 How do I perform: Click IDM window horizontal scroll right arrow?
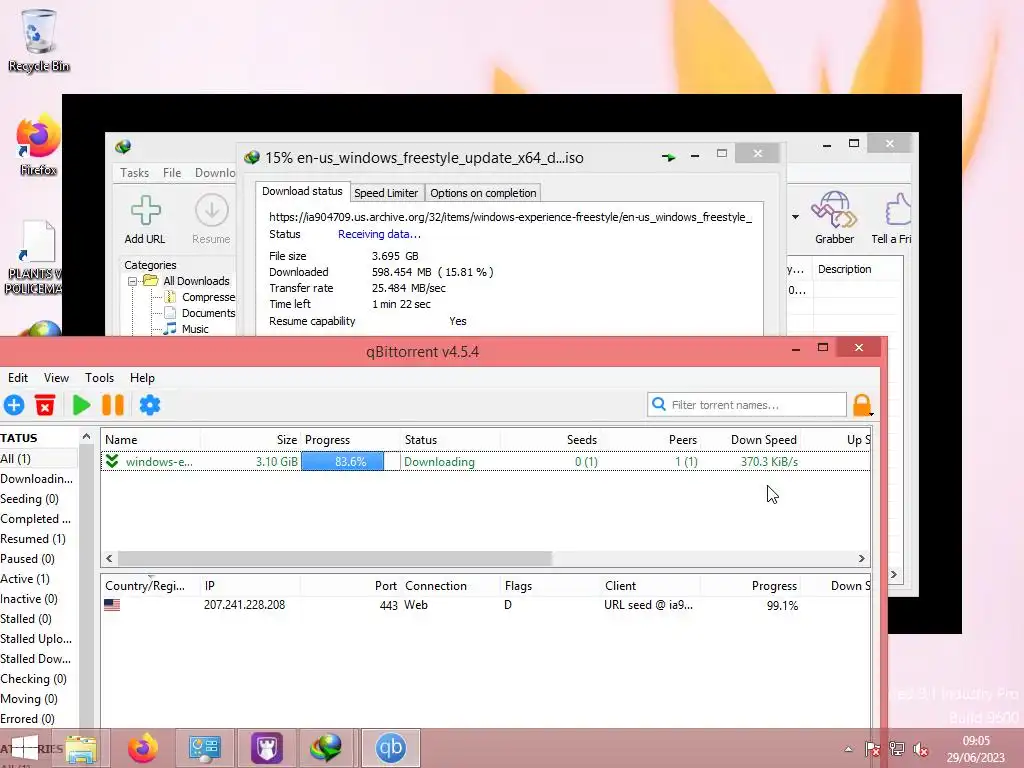tap(893, 575)
